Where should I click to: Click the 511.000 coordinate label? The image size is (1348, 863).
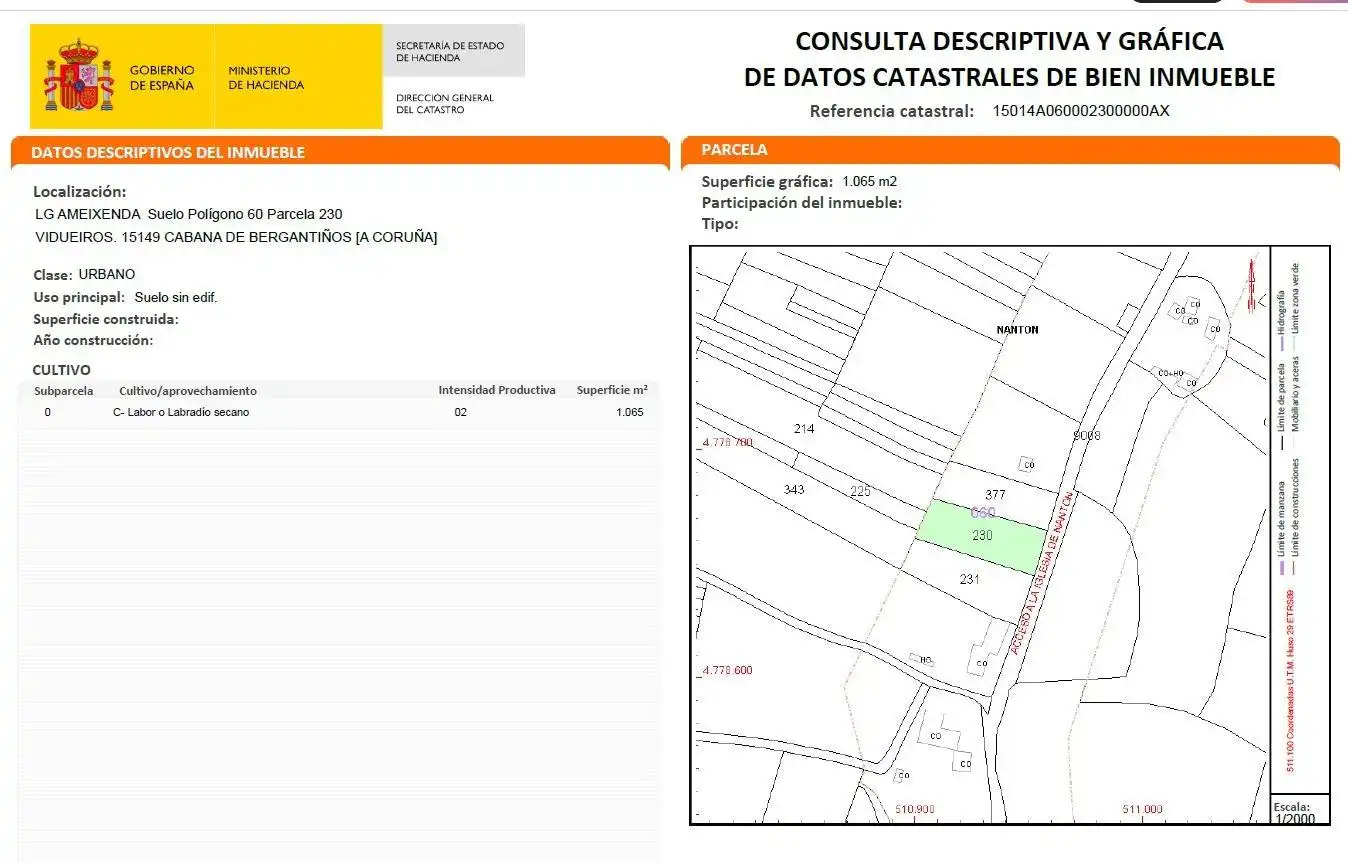pos(1143,809)
